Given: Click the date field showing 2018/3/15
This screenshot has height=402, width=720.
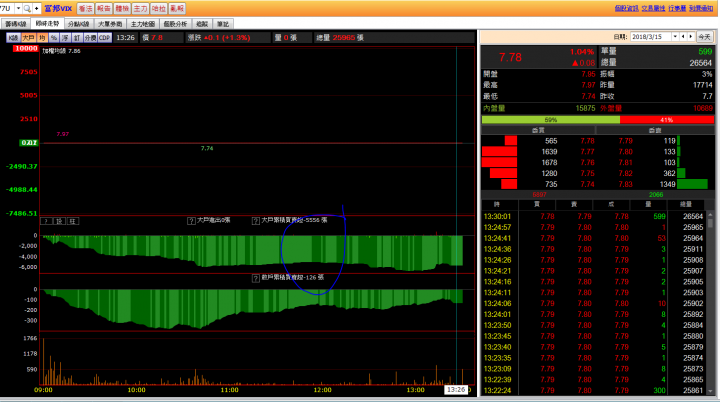Looking at the screenshot, I should [x=651, y=37].
